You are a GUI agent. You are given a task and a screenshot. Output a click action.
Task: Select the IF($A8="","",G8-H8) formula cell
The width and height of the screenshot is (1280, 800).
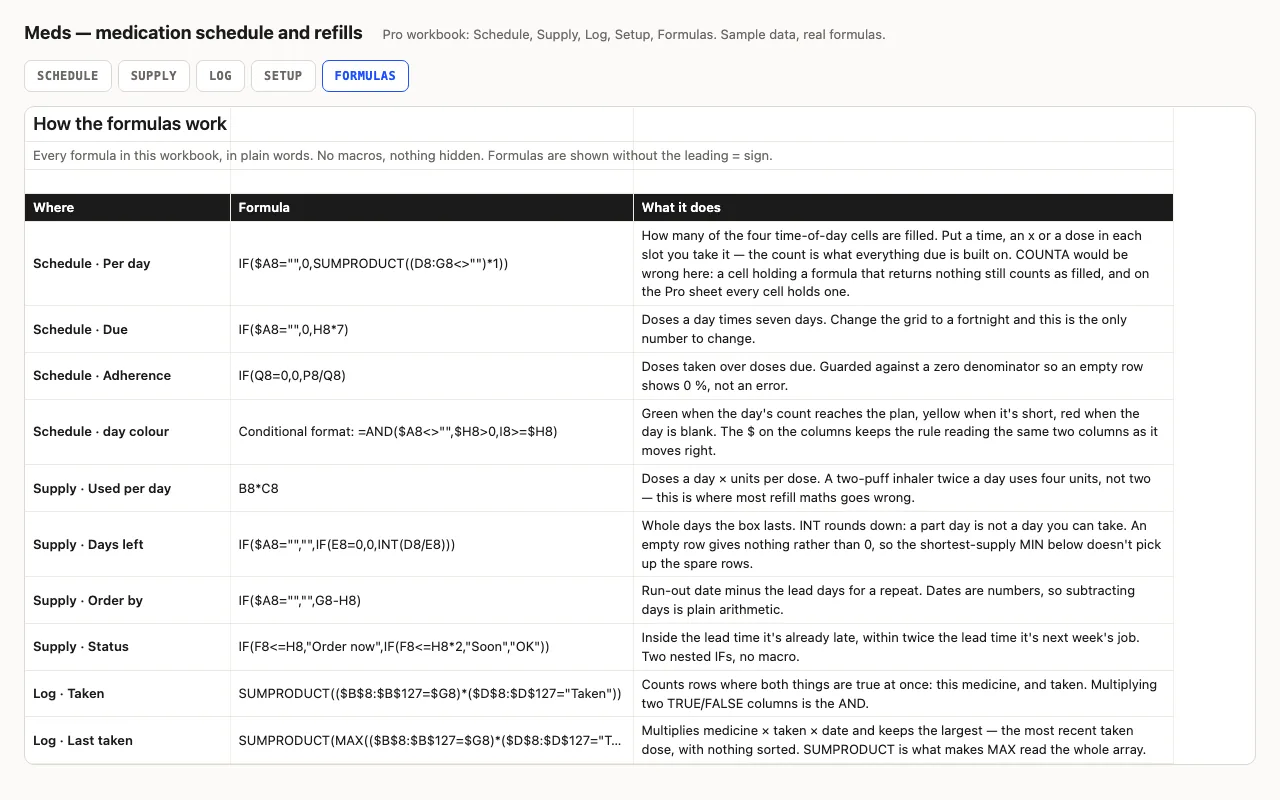pyautogui.click(x=432, y=600)
